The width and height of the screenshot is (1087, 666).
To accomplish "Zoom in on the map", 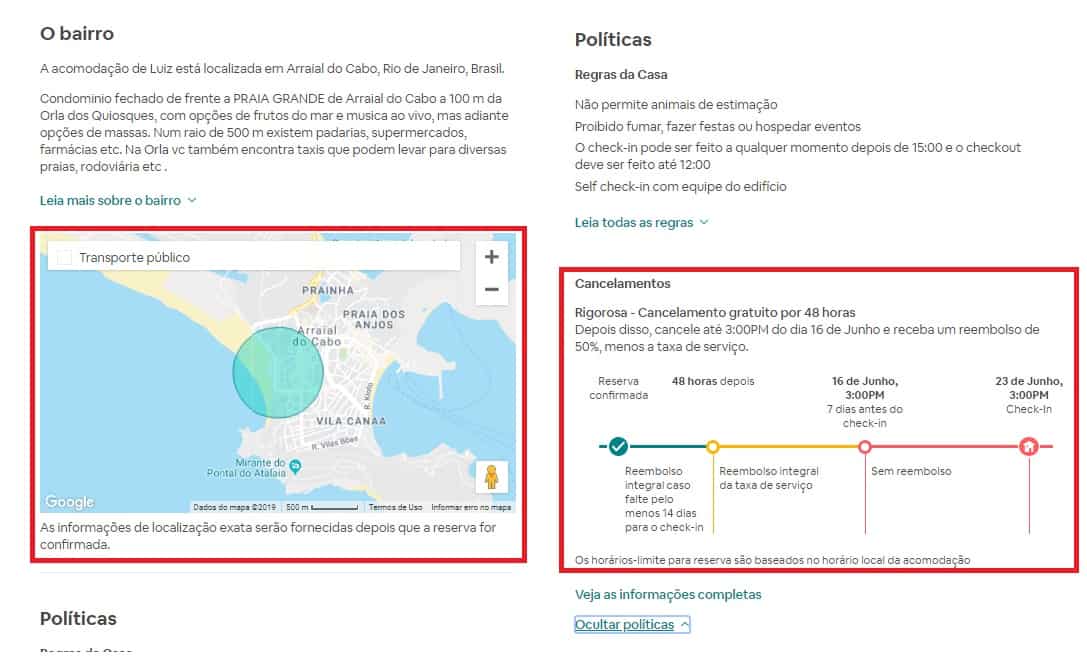I will 492,257.
